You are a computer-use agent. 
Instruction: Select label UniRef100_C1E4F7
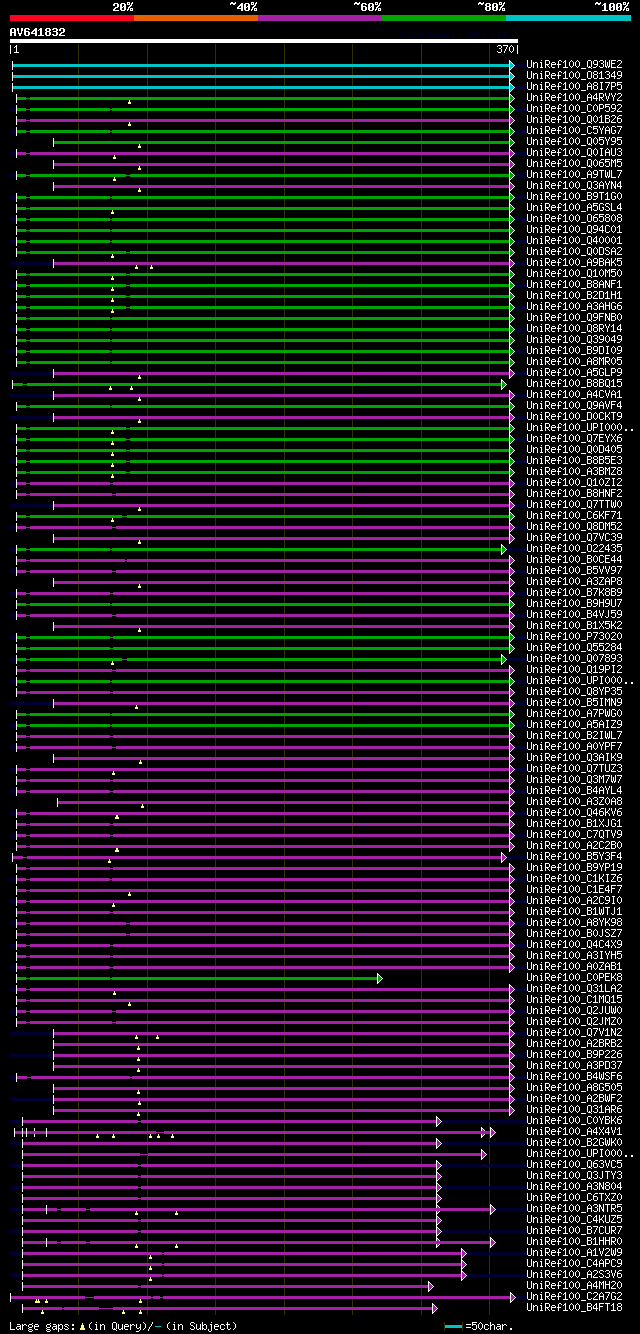[574, 890]
